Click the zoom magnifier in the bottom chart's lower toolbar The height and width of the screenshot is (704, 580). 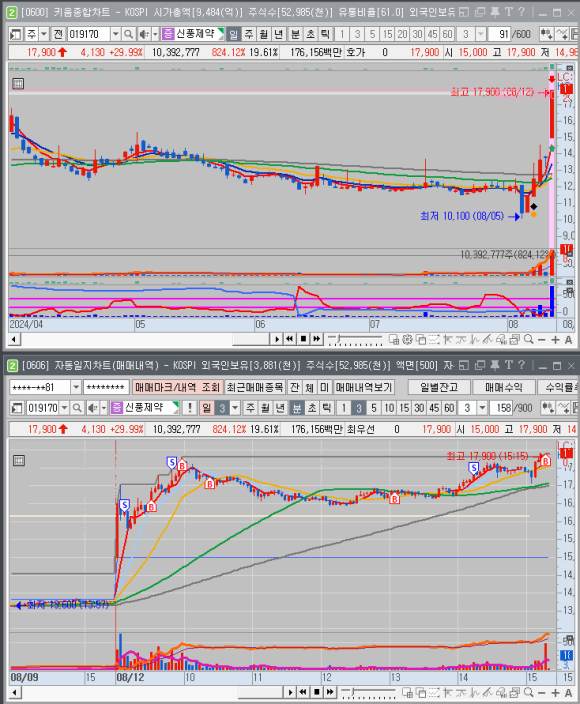528,692
